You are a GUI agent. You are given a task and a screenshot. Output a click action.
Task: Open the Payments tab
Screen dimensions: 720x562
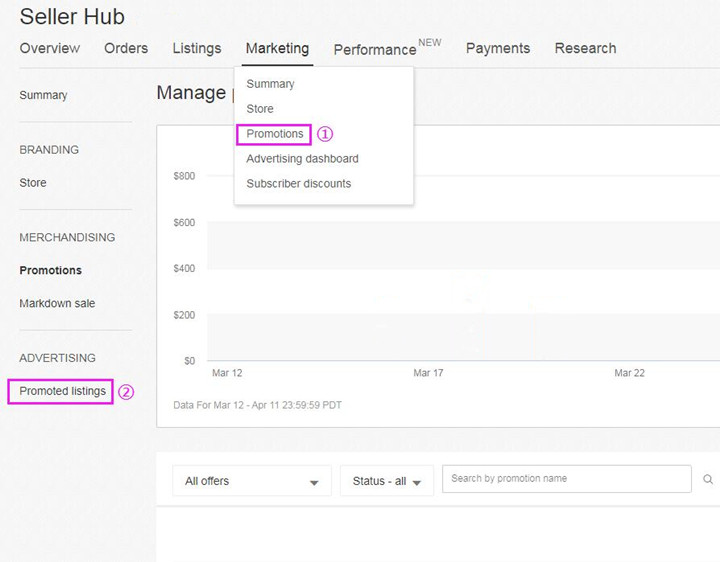(x=498, y=48)
